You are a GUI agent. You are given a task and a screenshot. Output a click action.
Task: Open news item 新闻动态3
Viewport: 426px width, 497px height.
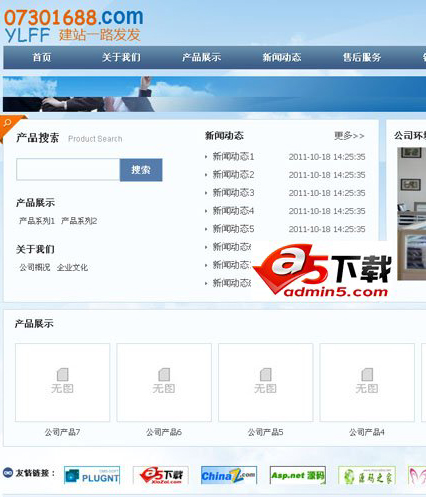(x=233, y=193)
